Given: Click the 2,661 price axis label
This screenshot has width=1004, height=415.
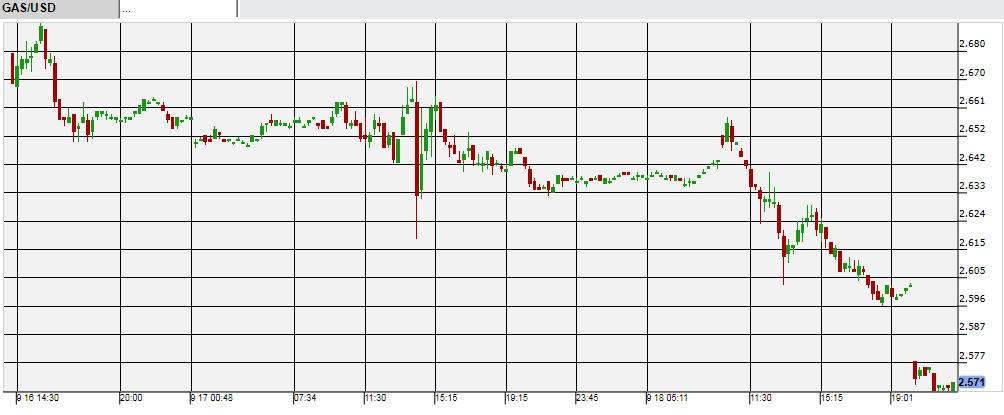Looking at the screenshot, I should tap(972, 100).
